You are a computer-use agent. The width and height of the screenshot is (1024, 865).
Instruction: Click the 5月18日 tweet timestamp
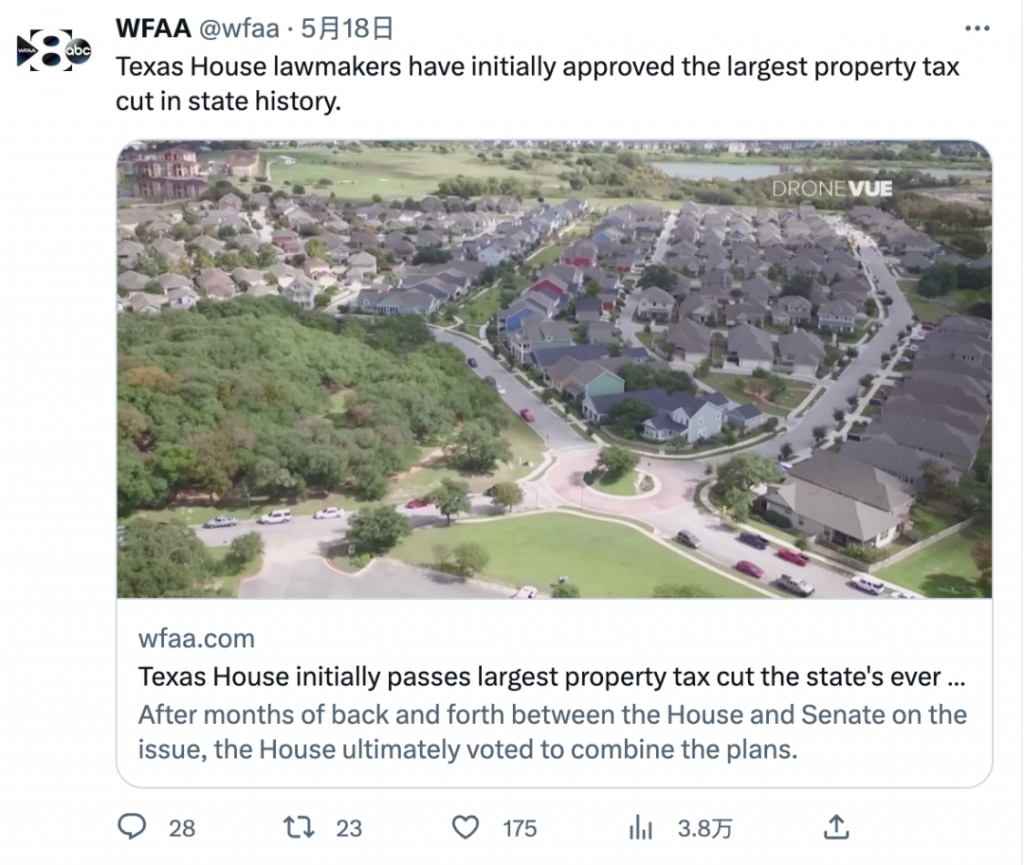pos(347,29)
